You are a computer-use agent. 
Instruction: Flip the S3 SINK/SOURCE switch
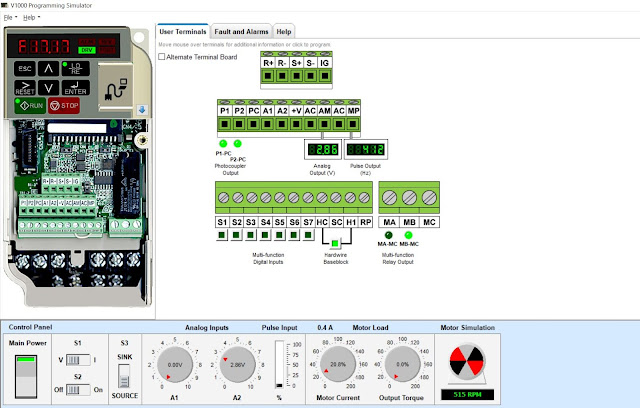pos(124,376)
